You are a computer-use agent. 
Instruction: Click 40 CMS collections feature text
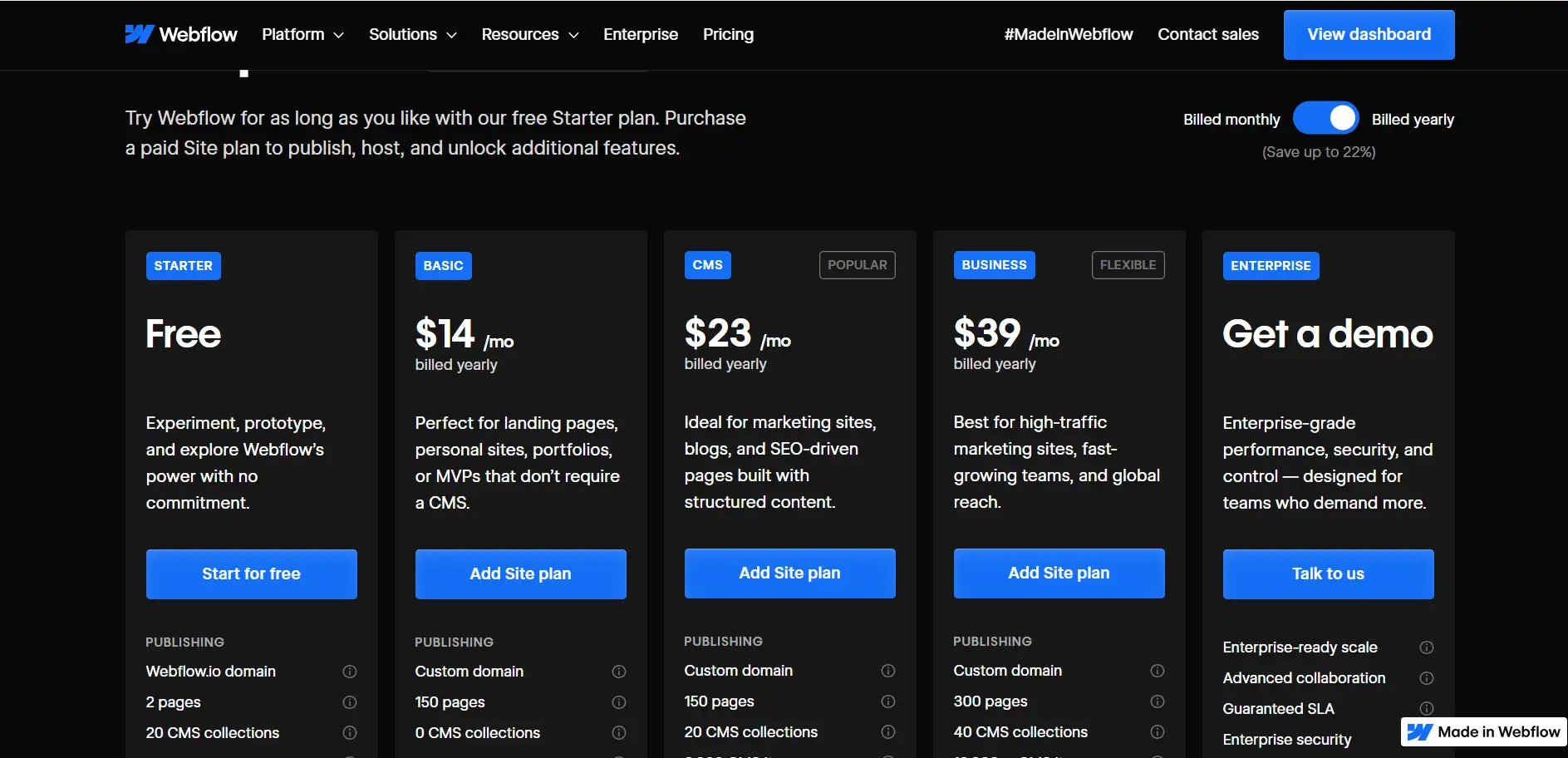(x=1020, y=732)
